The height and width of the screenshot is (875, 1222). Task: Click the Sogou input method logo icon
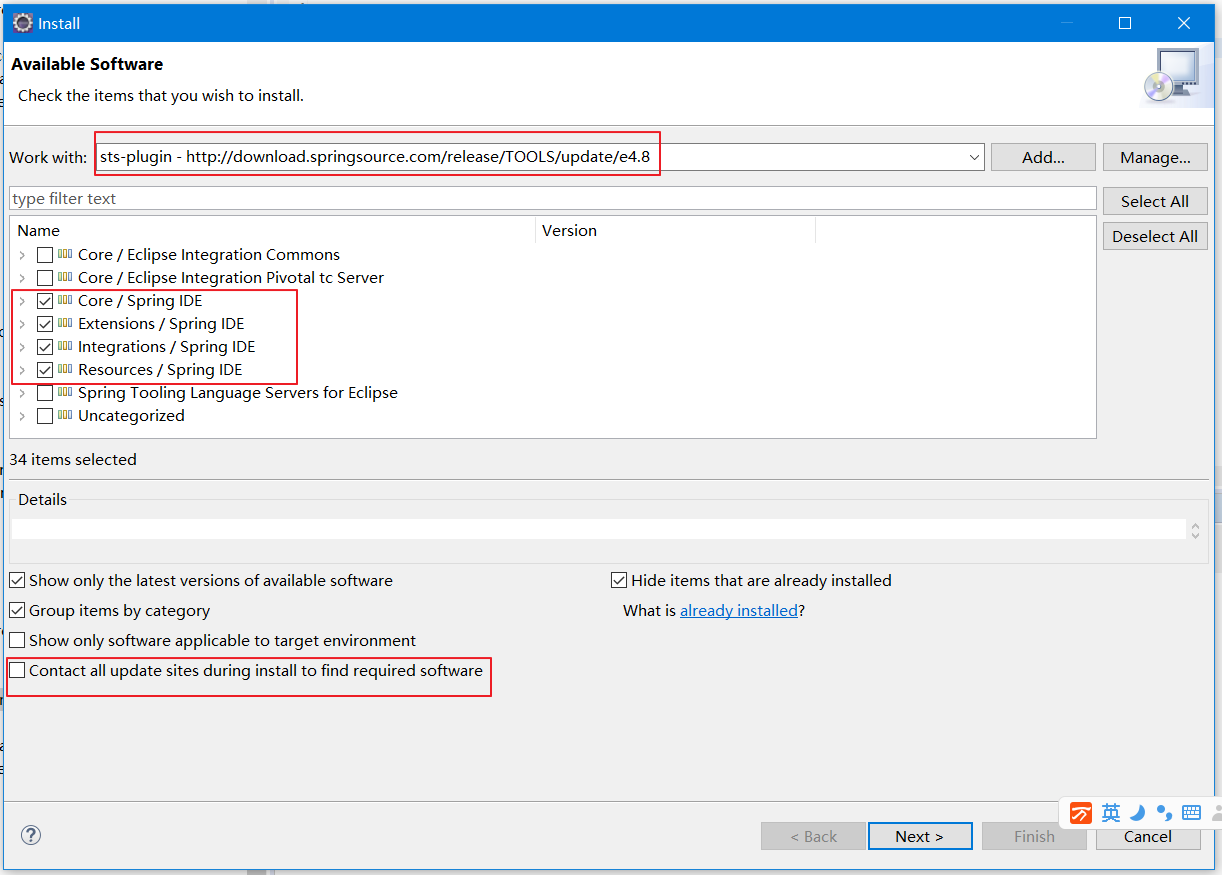(x=1081, y=813)
